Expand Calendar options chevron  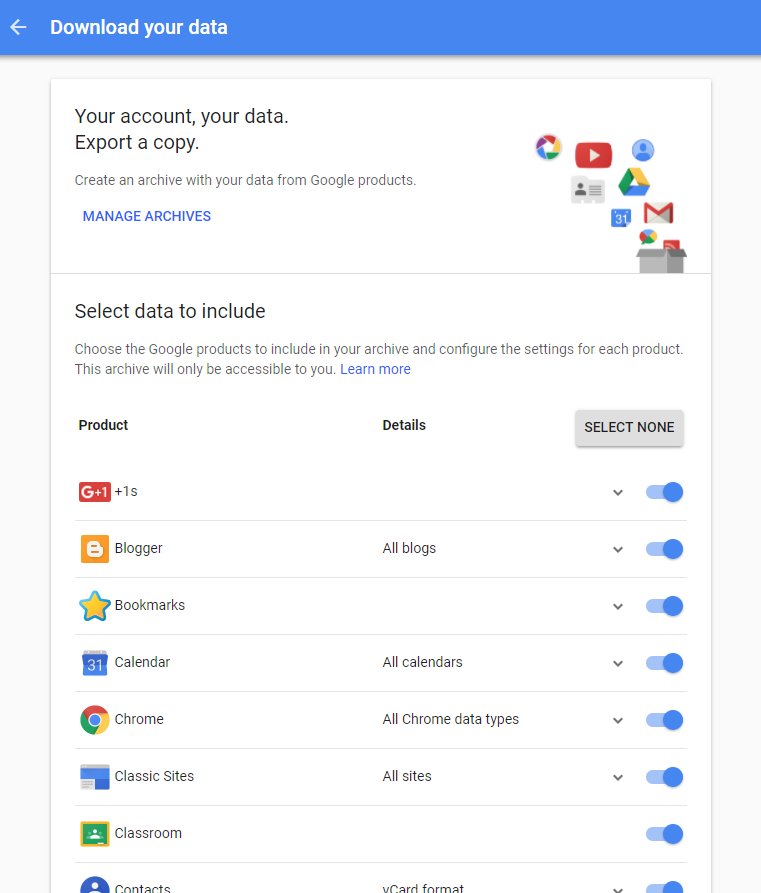tap(618, 663)
